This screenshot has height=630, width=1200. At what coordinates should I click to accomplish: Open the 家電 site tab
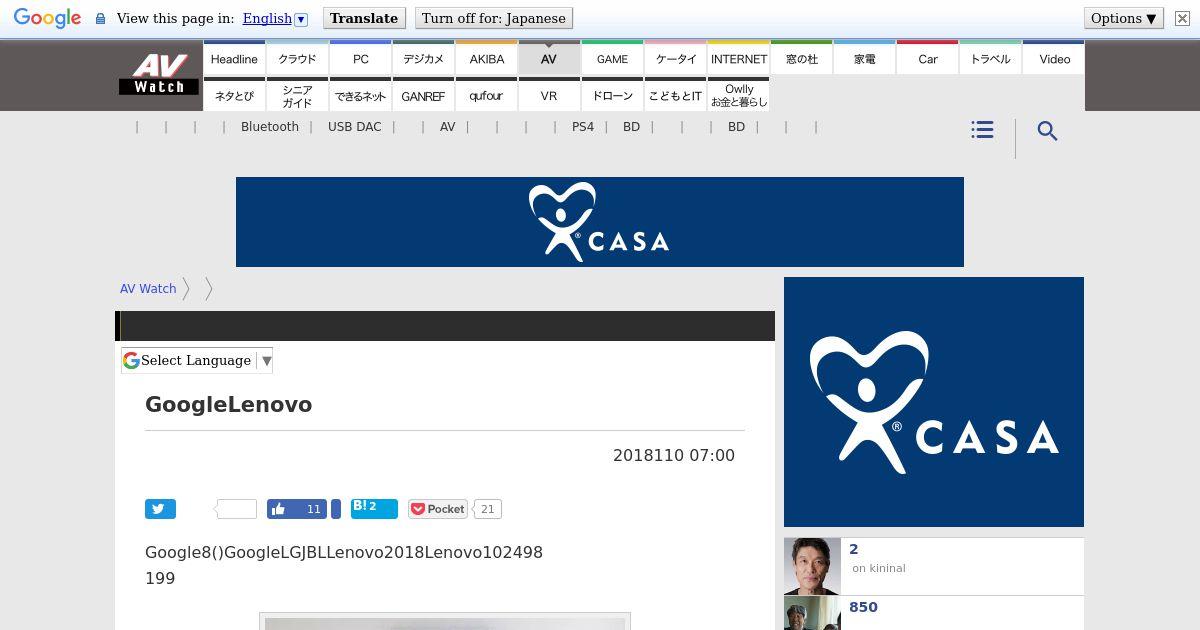[864, 59]
